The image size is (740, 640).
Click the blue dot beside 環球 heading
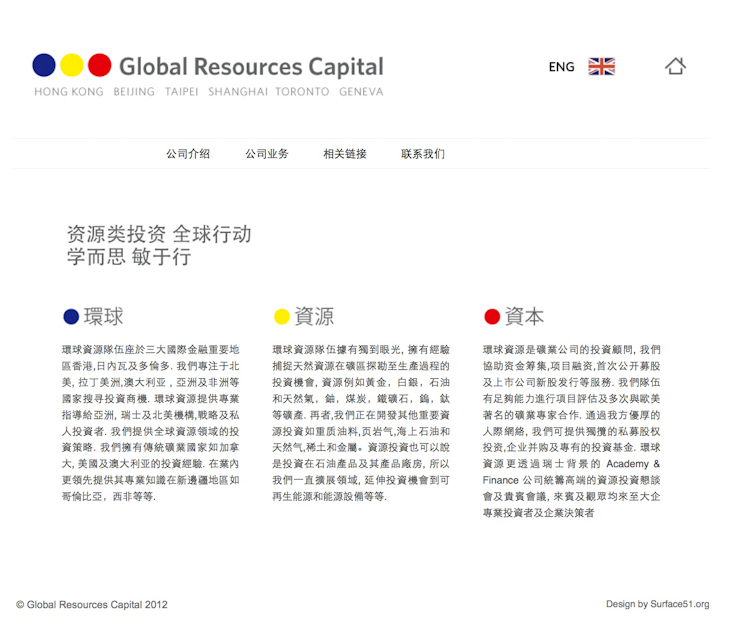[71, 317]
